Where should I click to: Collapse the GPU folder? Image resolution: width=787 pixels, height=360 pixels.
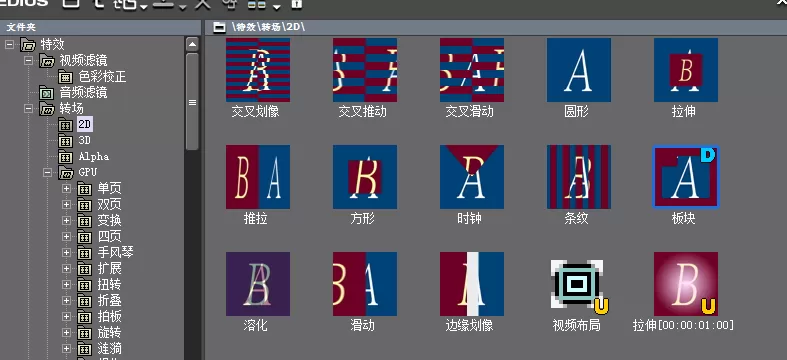coord(48,172)
